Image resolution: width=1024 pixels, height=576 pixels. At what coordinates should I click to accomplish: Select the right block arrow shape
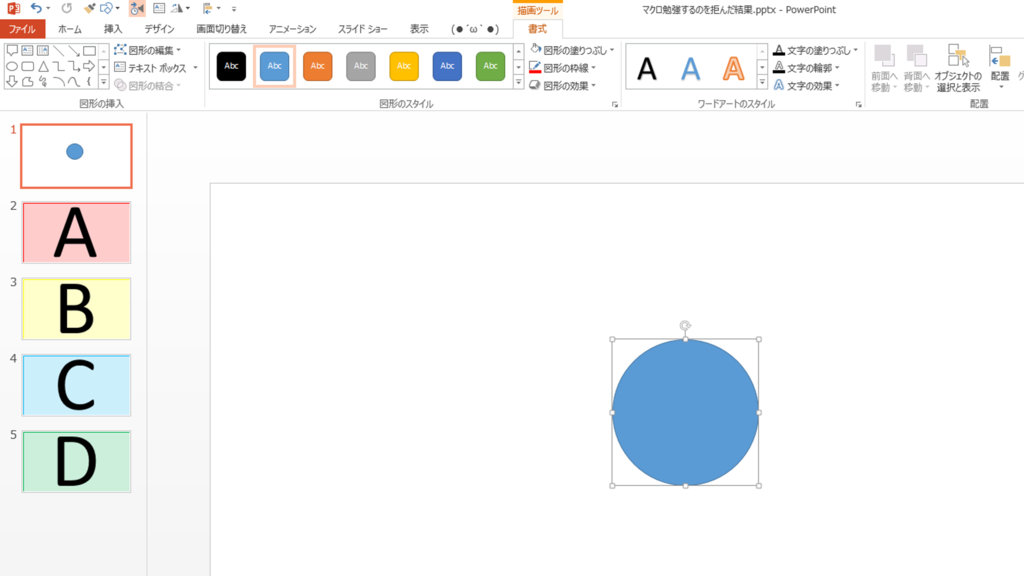(89, 67)
